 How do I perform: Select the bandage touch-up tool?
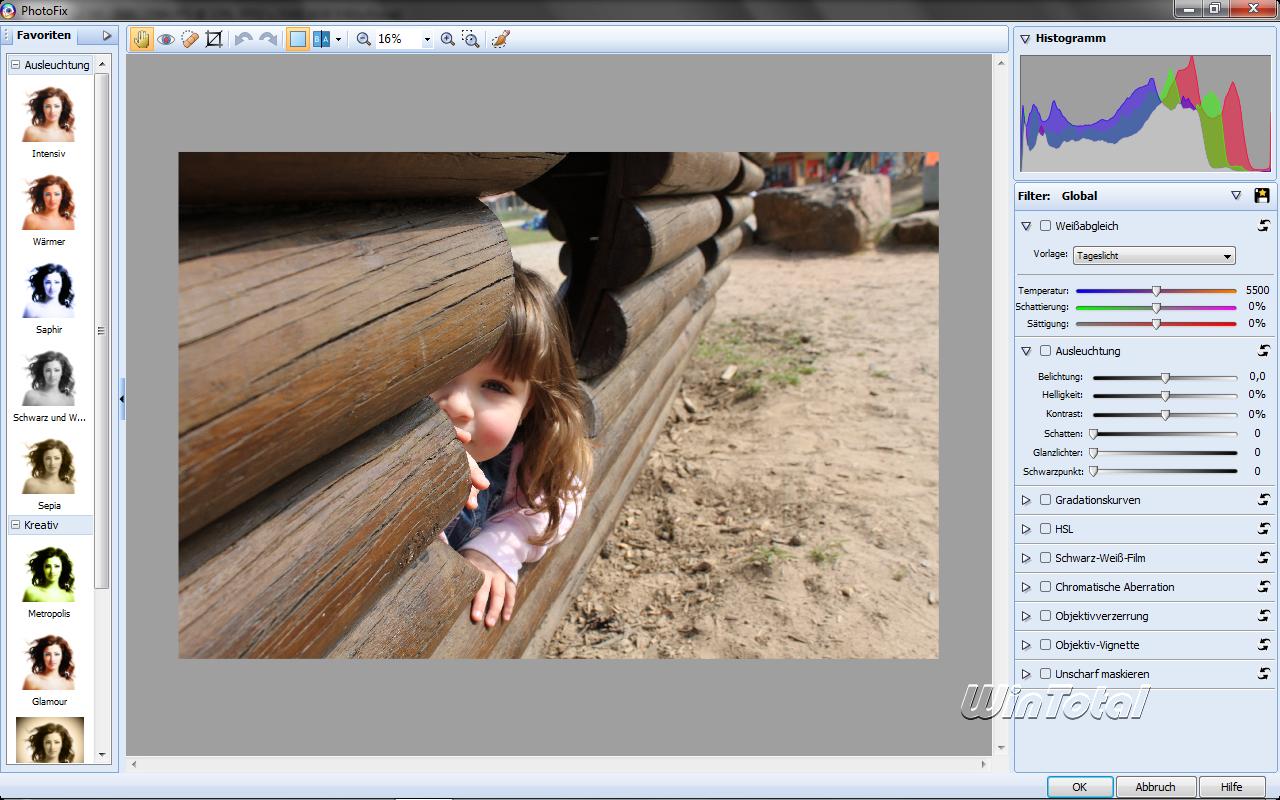point(190,39)
